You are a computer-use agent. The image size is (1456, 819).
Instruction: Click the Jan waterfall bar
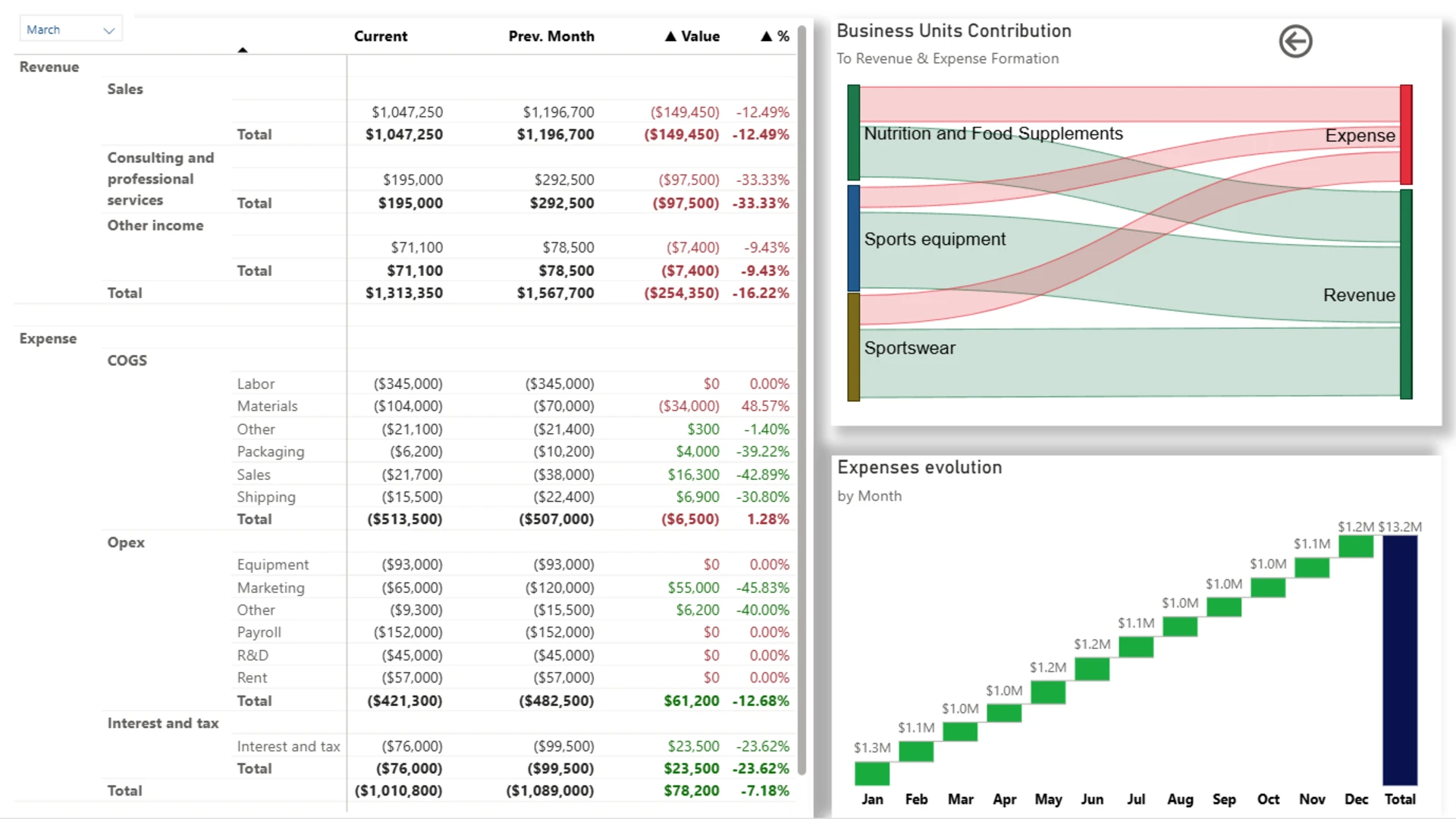(872, 773)
